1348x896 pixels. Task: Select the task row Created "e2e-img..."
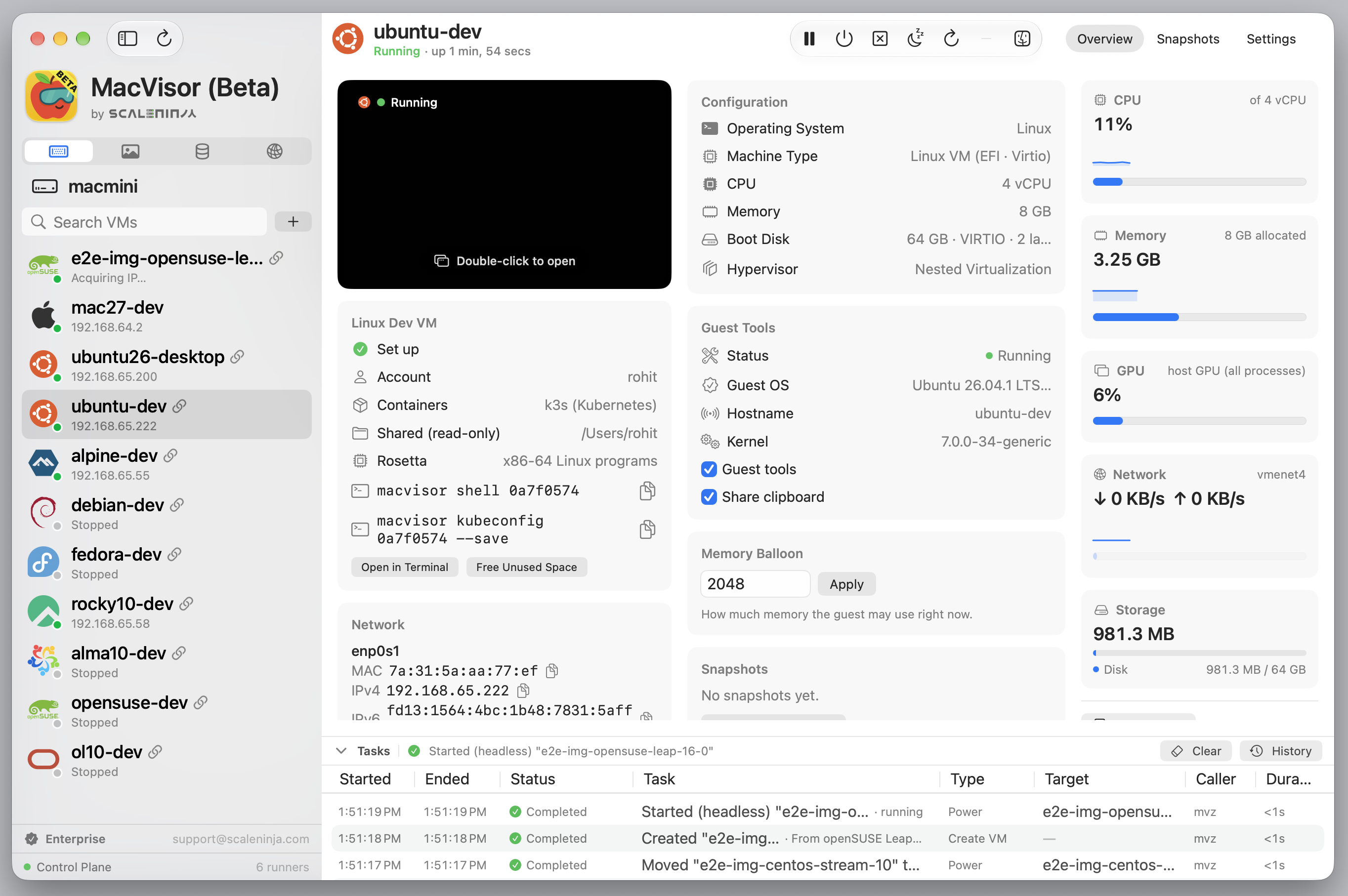(827, 838)
